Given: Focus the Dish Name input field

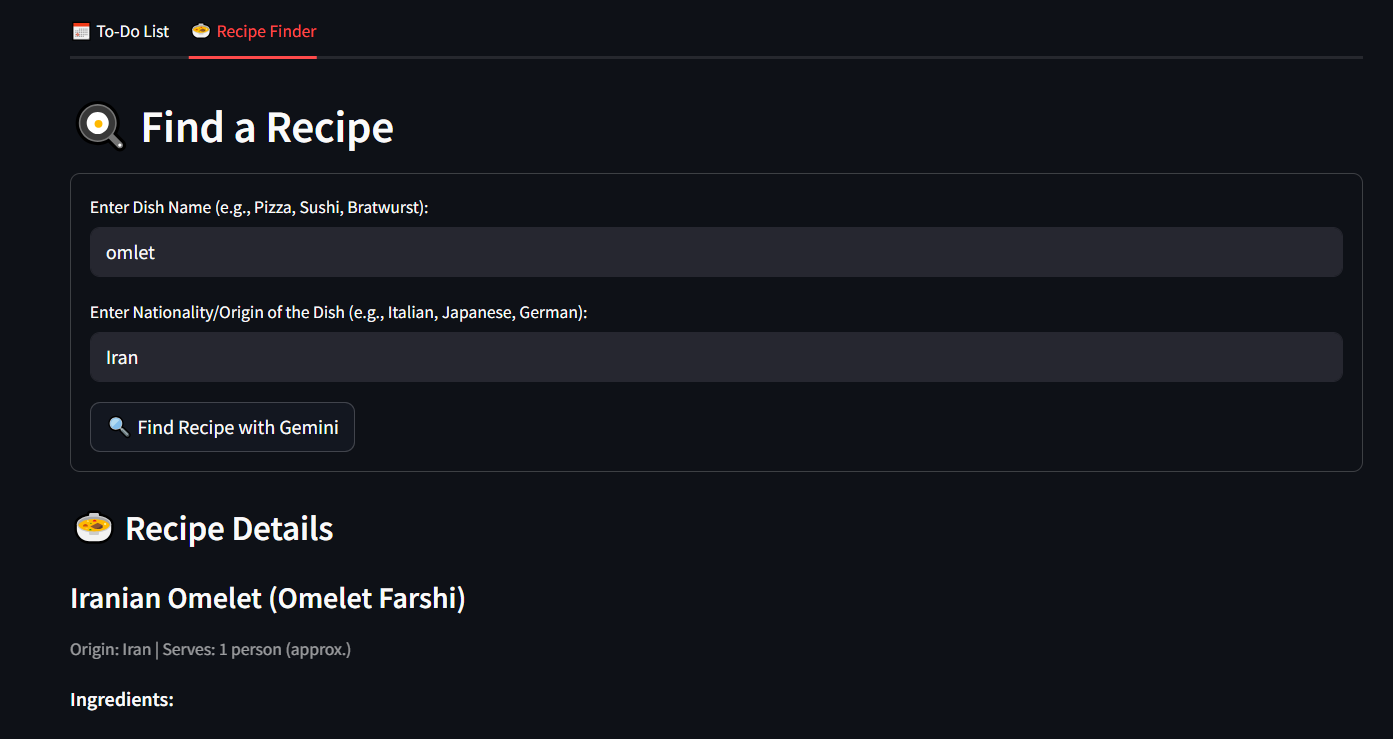Looking at the screenshot, I should [x=715, y=252].
